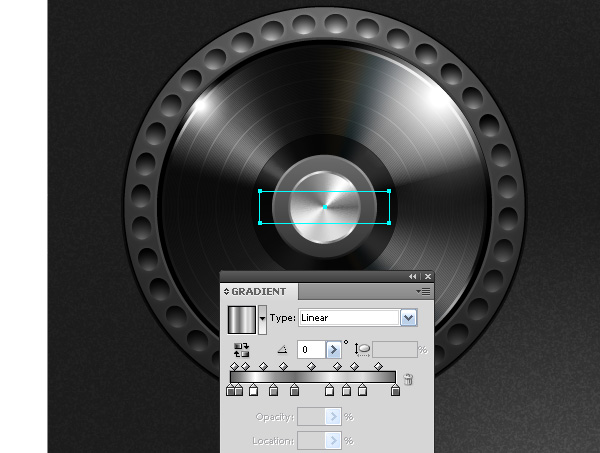Image resolution: width=600 pixels, height=453 pixels.
Task: Open the Gradient panel flyout menu
Action: click(423, 292)
